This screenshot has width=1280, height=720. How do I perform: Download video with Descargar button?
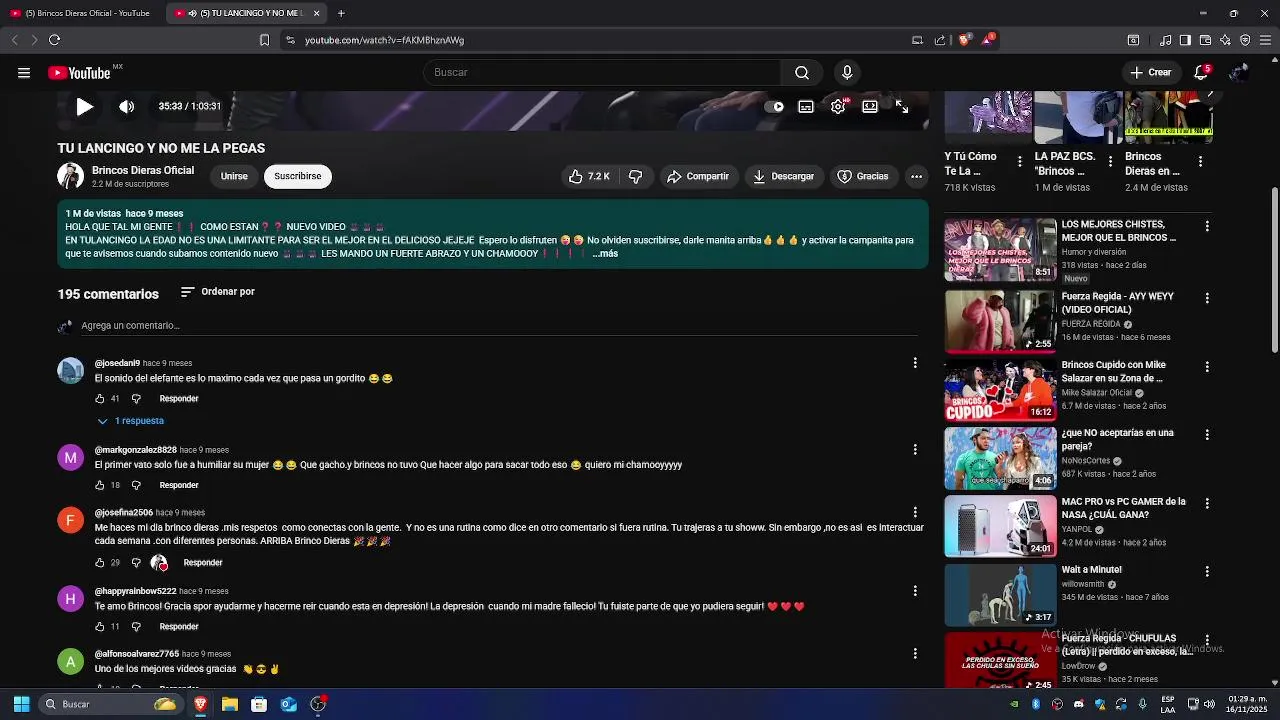[783, 176]
